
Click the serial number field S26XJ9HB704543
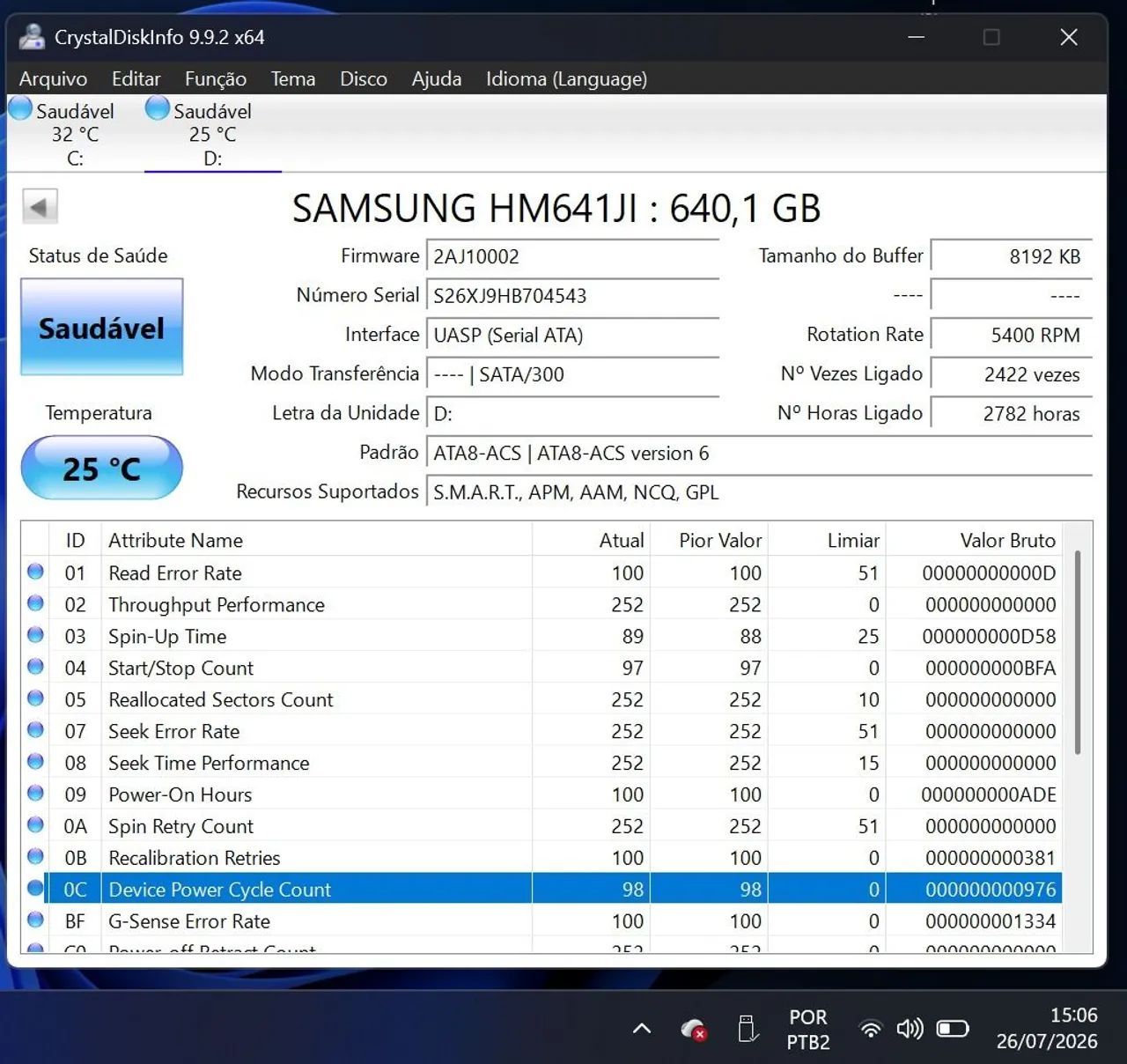click(x=572, y=295)
